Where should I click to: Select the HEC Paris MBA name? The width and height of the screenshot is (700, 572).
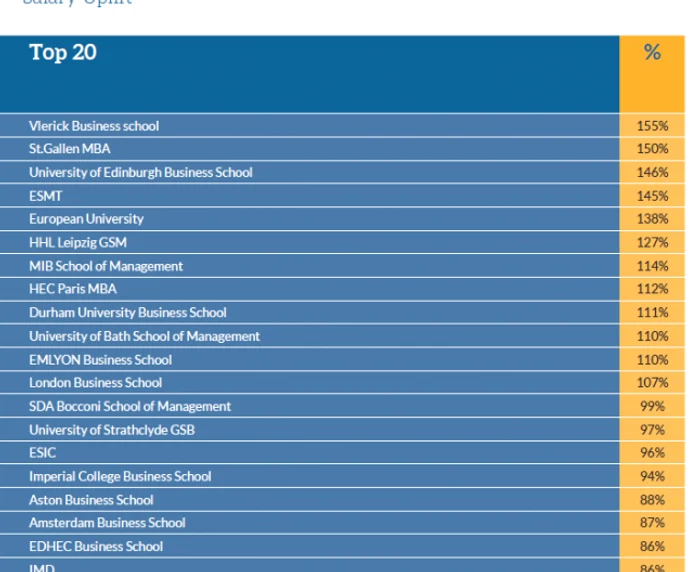[x=73, y=289]
